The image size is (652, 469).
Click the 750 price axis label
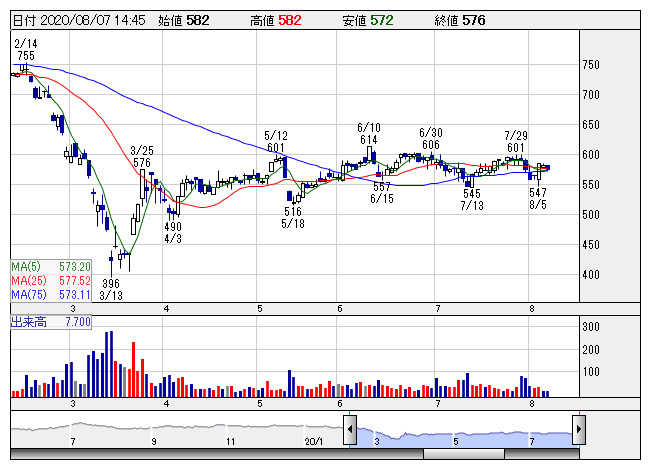coord(591,65)
